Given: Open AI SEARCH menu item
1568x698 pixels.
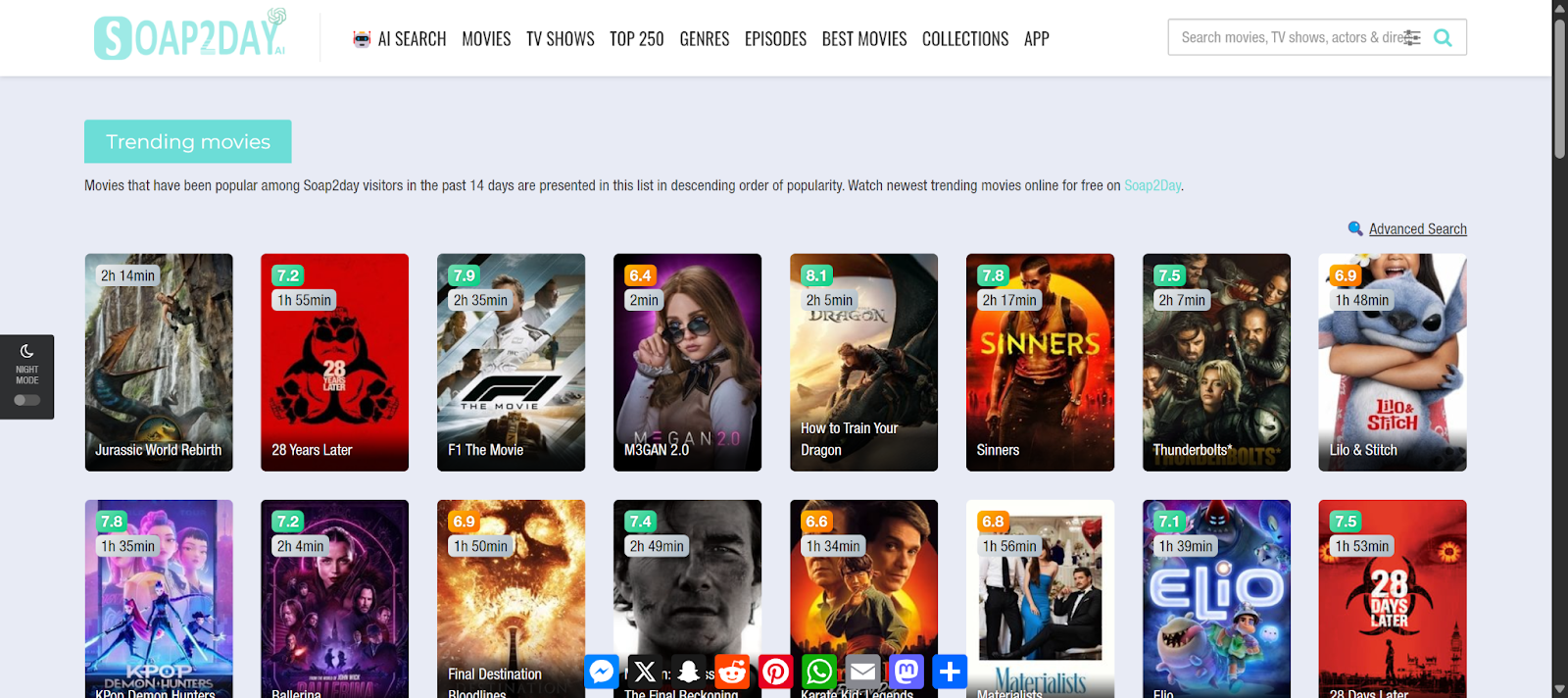Looking at the screenshot, I should click(412, 39).
